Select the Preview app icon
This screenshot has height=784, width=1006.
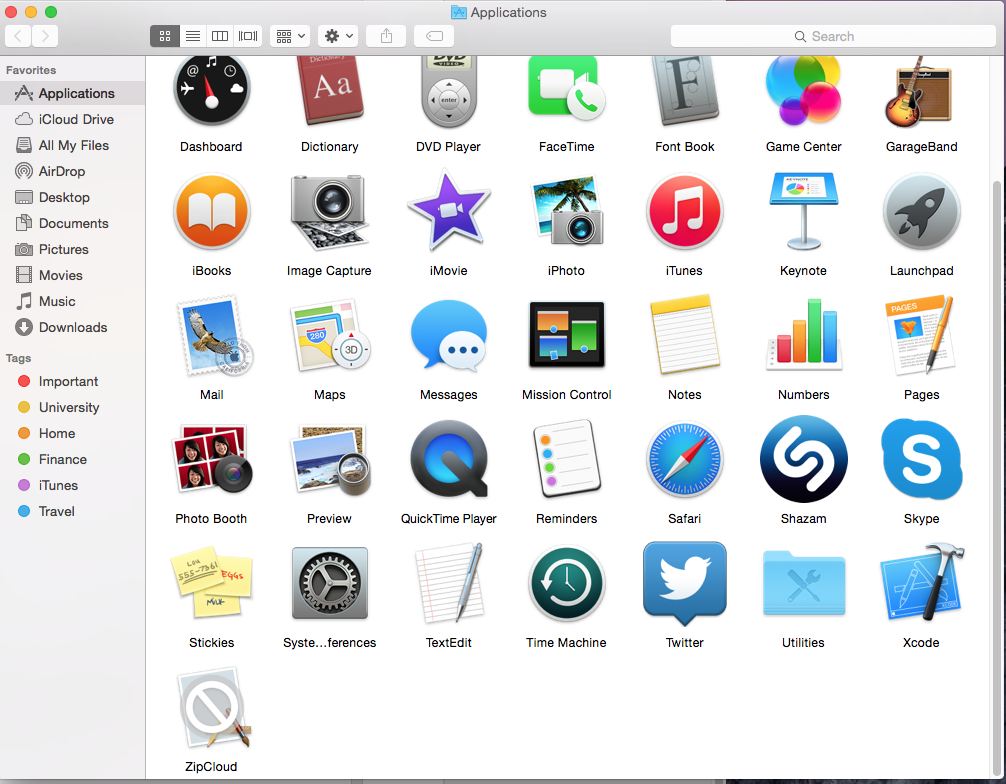pyautogui.click(x=330, y=459)
